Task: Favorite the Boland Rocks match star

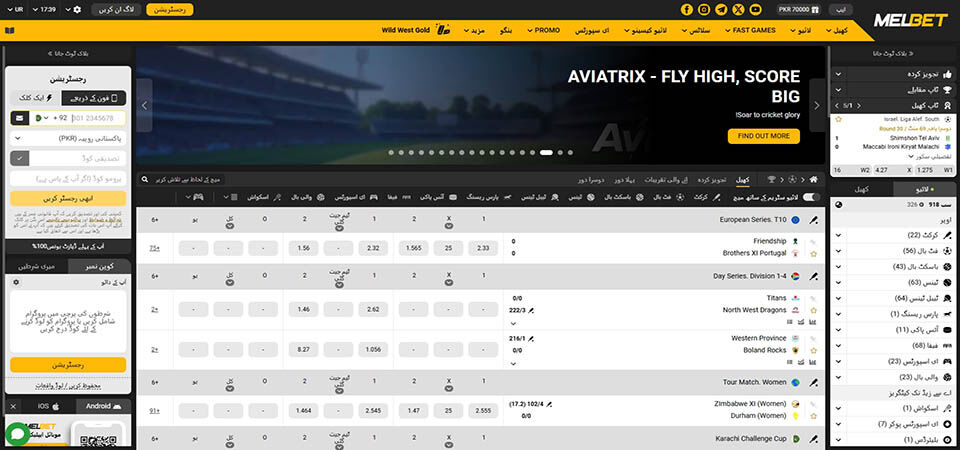Action: click(x=814, y=350)
